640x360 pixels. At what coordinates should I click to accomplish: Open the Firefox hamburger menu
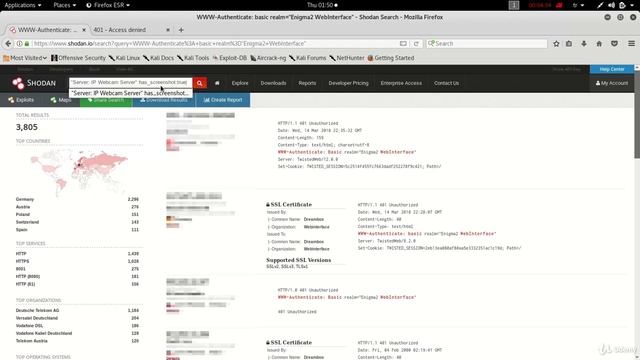(x=631, y=44)
